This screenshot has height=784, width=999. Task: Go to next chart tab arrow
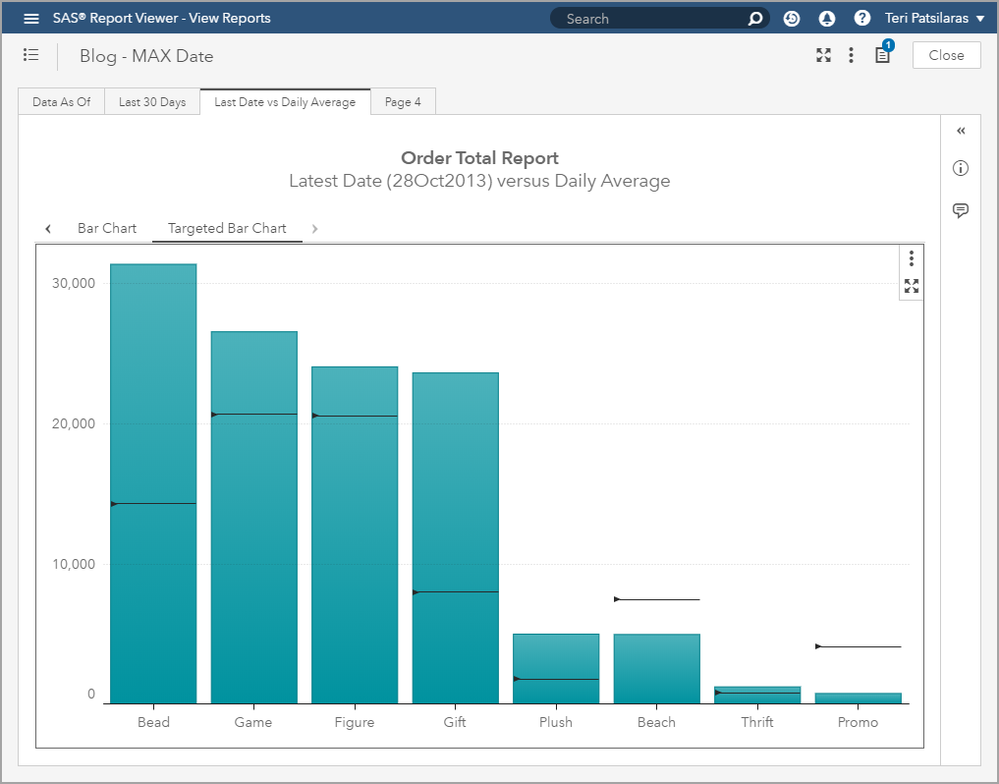point(315,229)
